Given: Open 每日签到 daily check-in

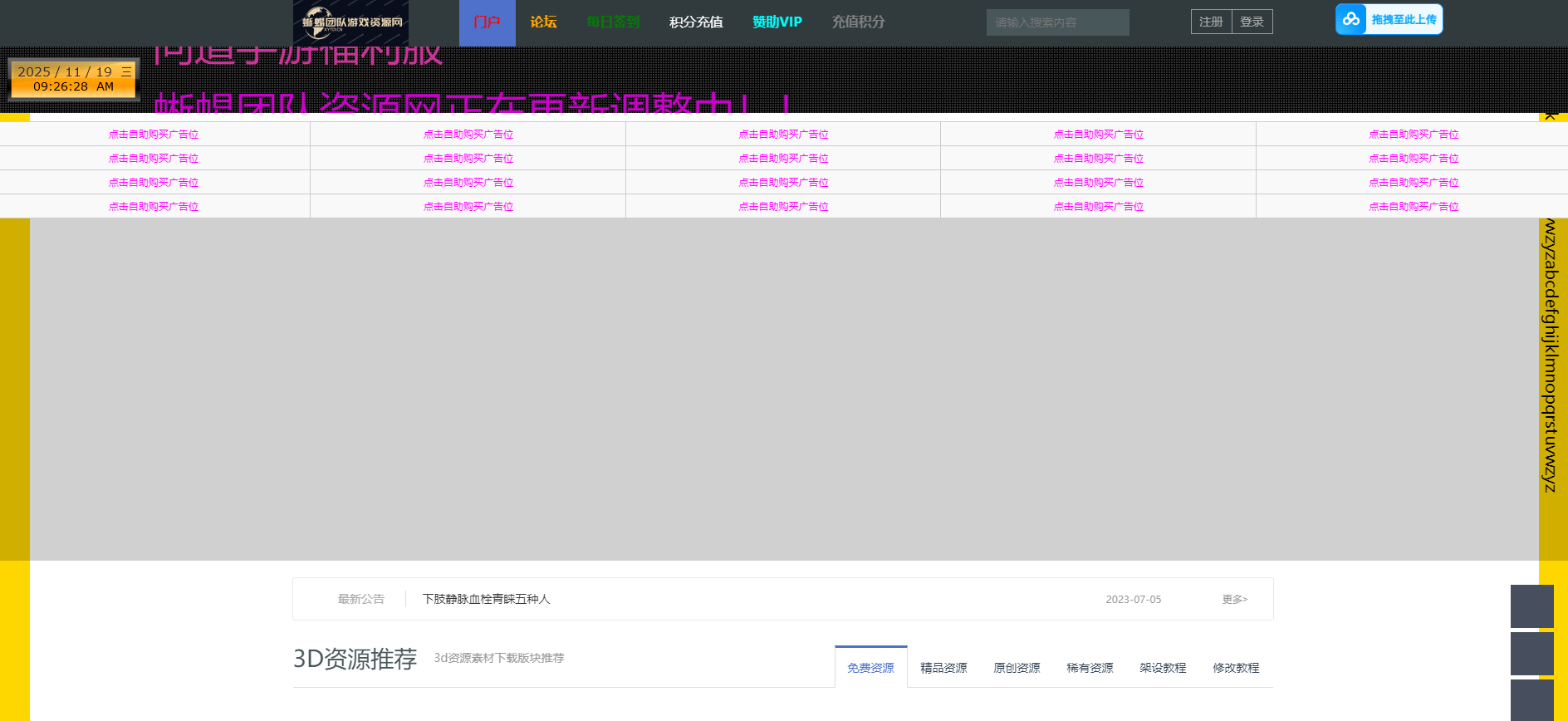Looking at the screenshot, I should [613, 22].
